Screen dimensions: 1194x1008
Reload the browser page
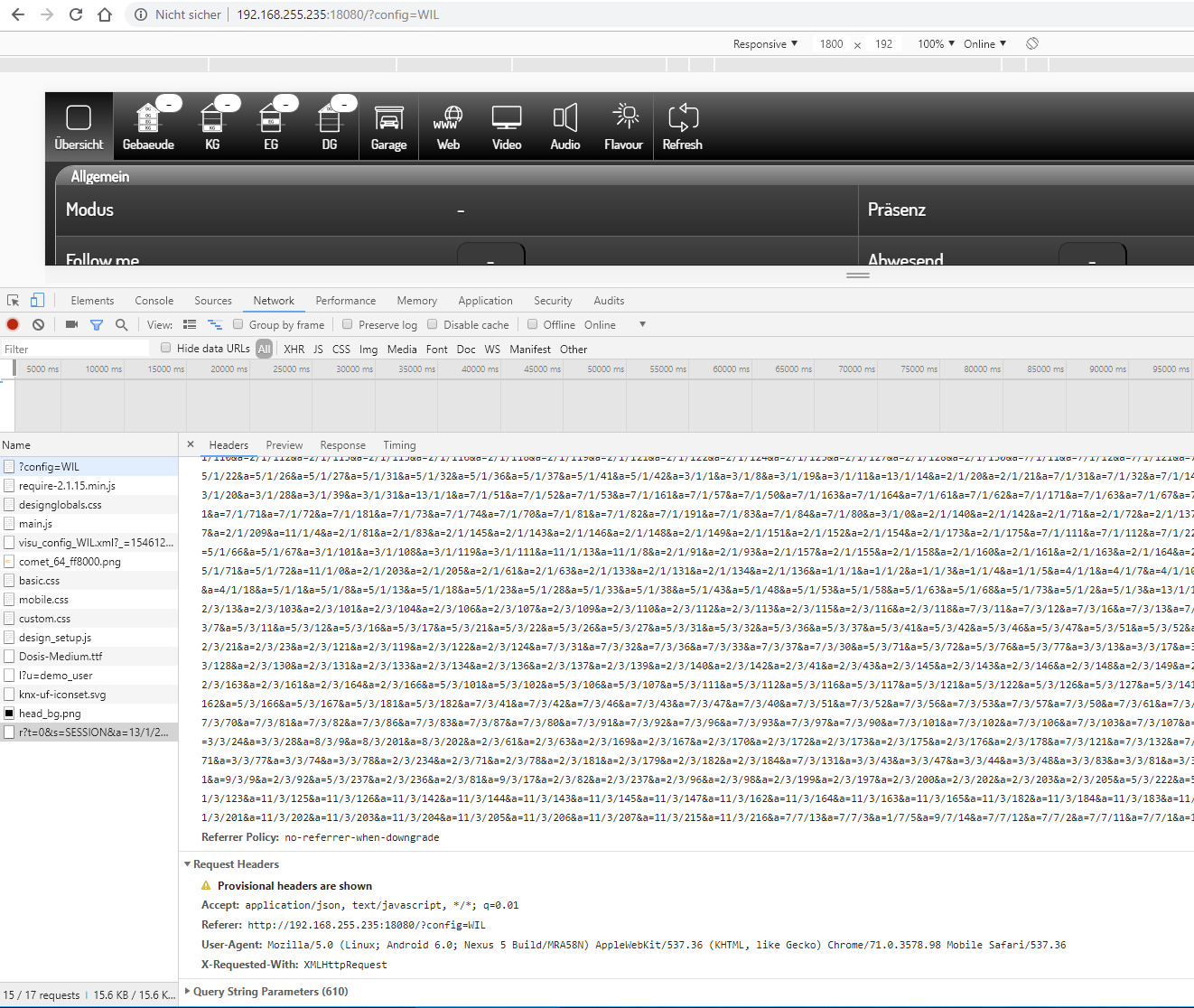click(x=76, y=14)
